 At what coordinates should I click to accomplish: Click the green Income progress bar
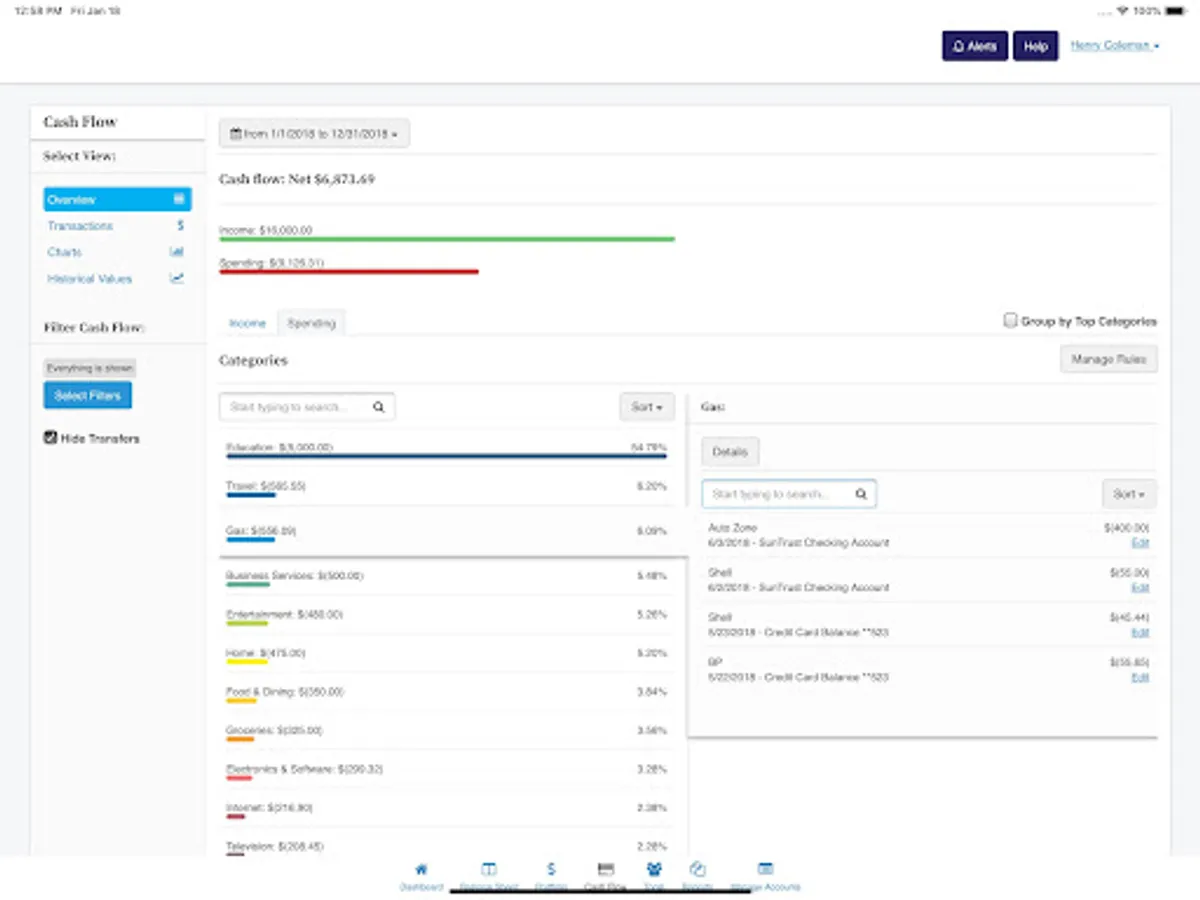click(447, 239)
